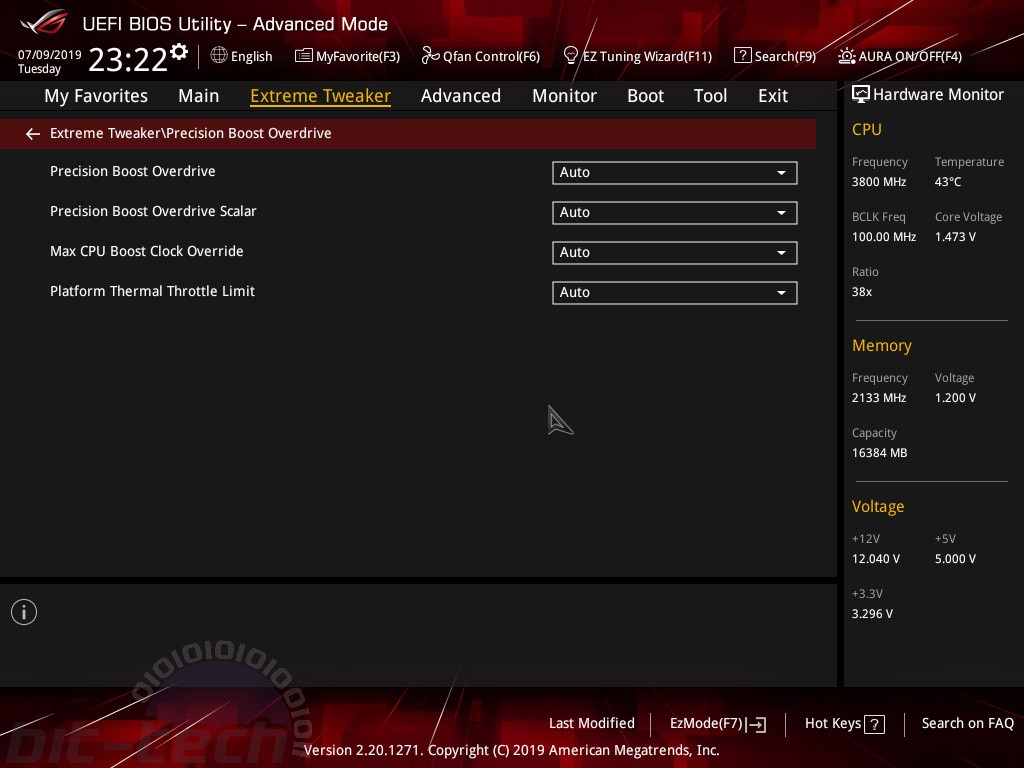
Task: Open the Monitor tab
Action: coord(564,96)
